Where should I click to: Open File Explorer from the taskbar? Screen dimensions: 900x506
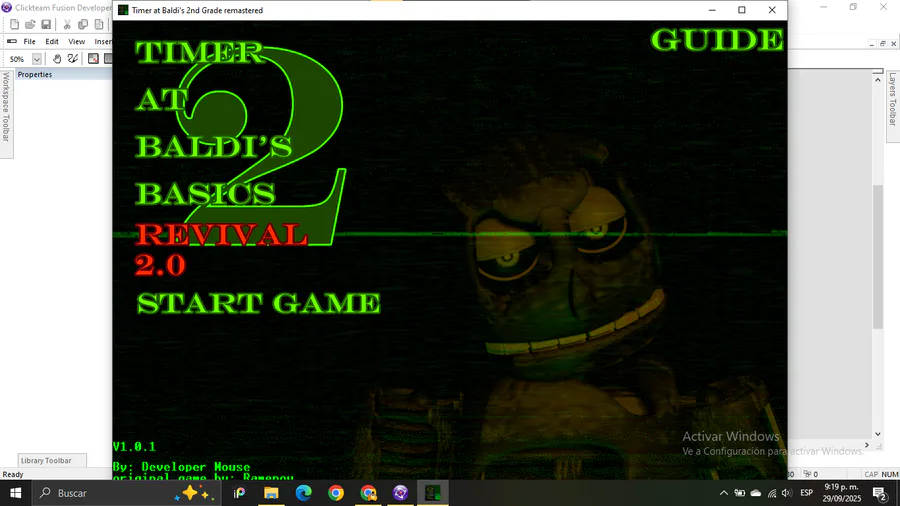click(271, 493)
